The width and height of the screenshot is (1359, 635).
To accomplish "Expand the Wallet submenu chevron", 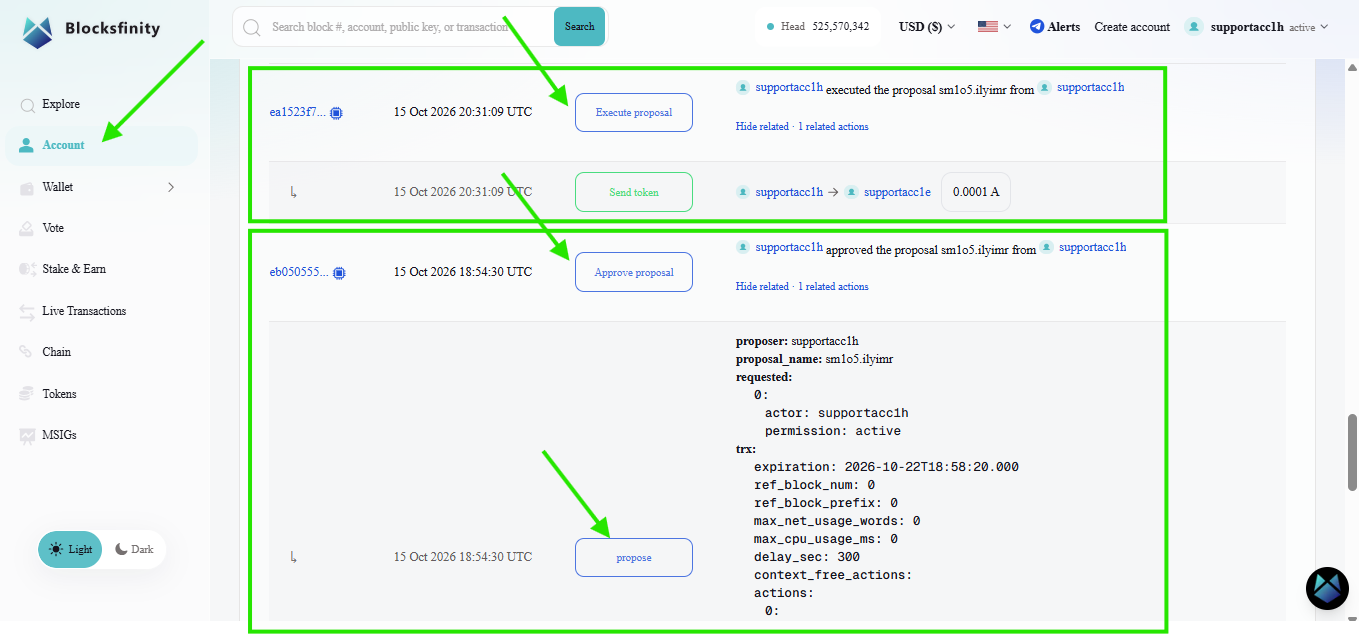I will pyautogui.click(x=171, y=187).
